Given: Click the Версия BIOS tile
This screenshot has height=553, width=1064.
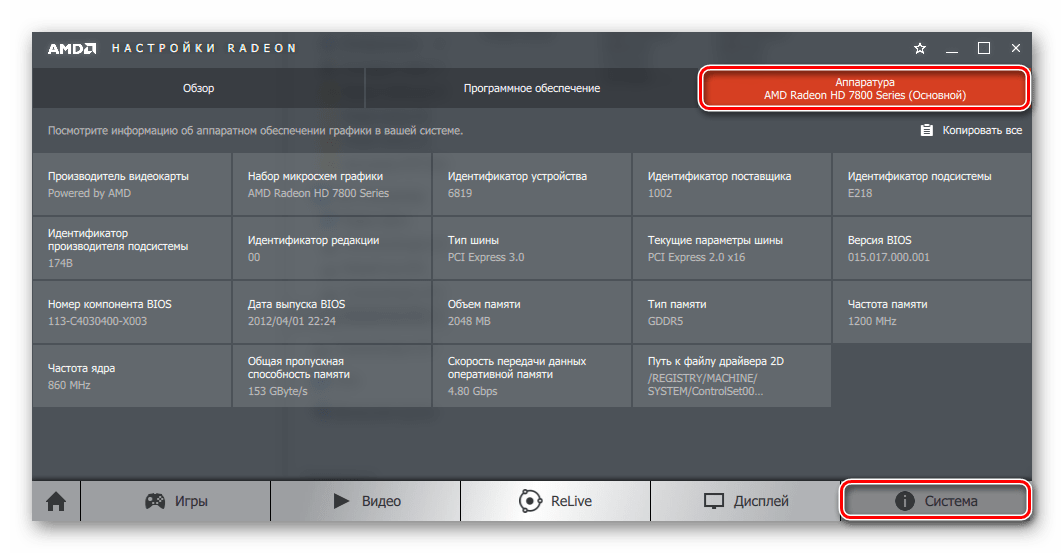Looking at the screenshot, I should (x=932, y=248).
